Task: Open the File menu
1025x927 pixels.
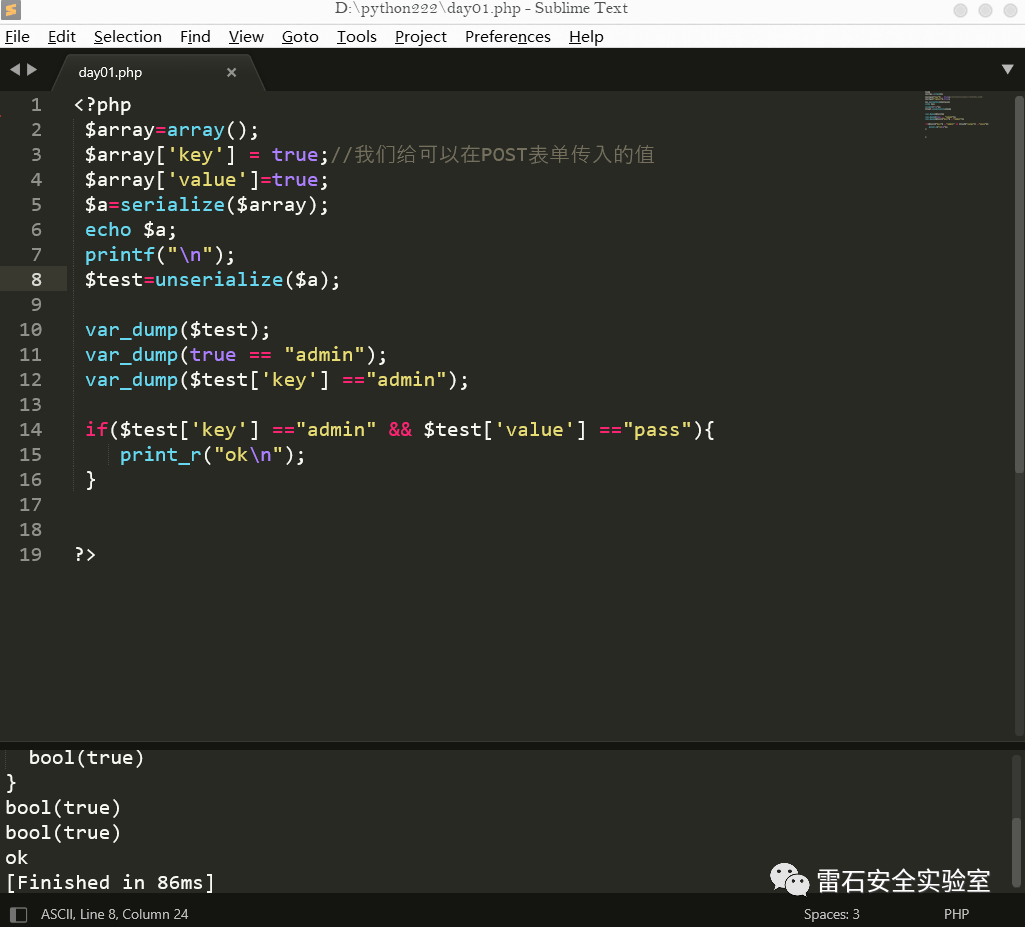Action: (x=17, y=37)
